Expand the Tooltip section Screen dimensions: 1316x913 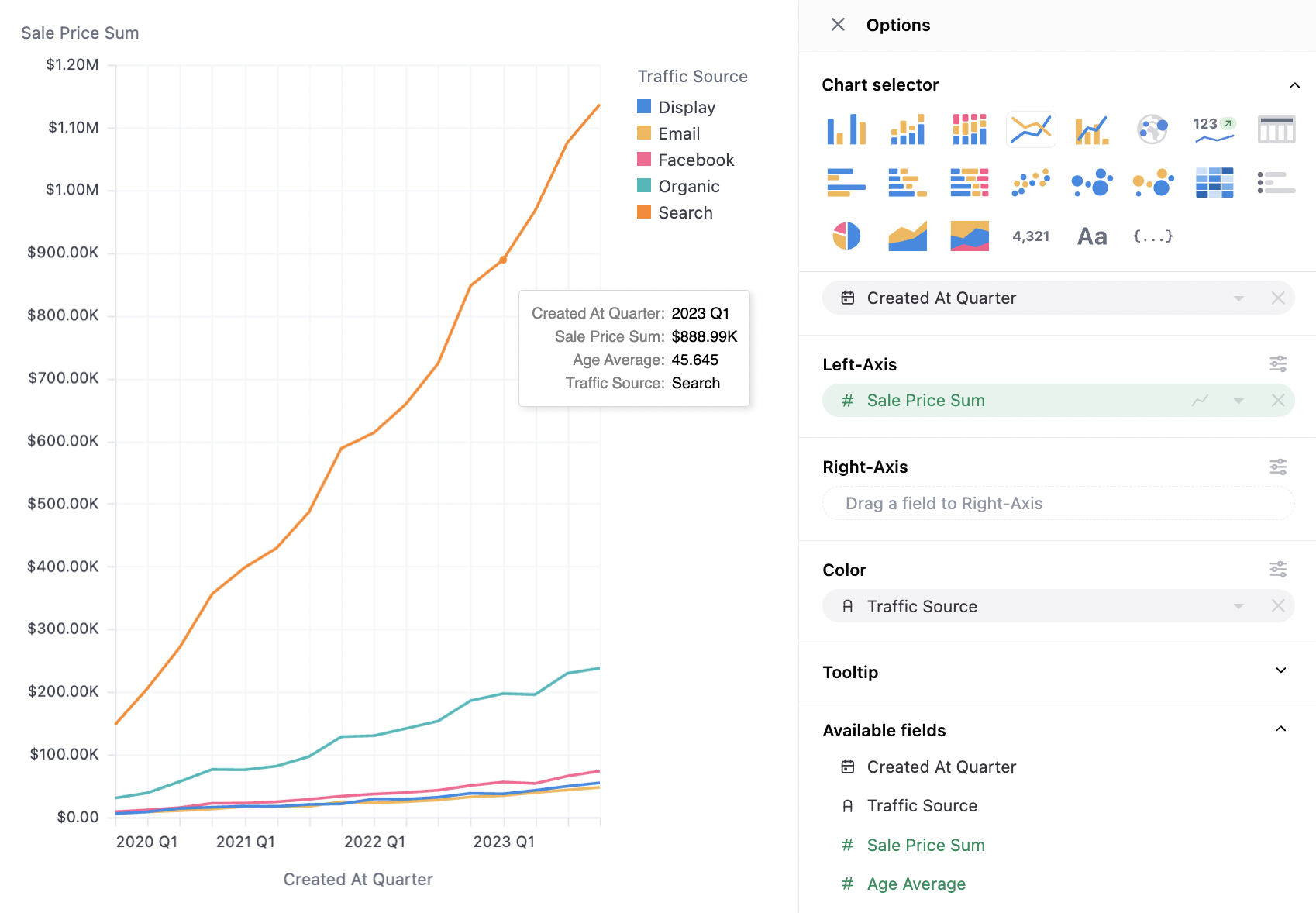click(x=1280, y=671)
